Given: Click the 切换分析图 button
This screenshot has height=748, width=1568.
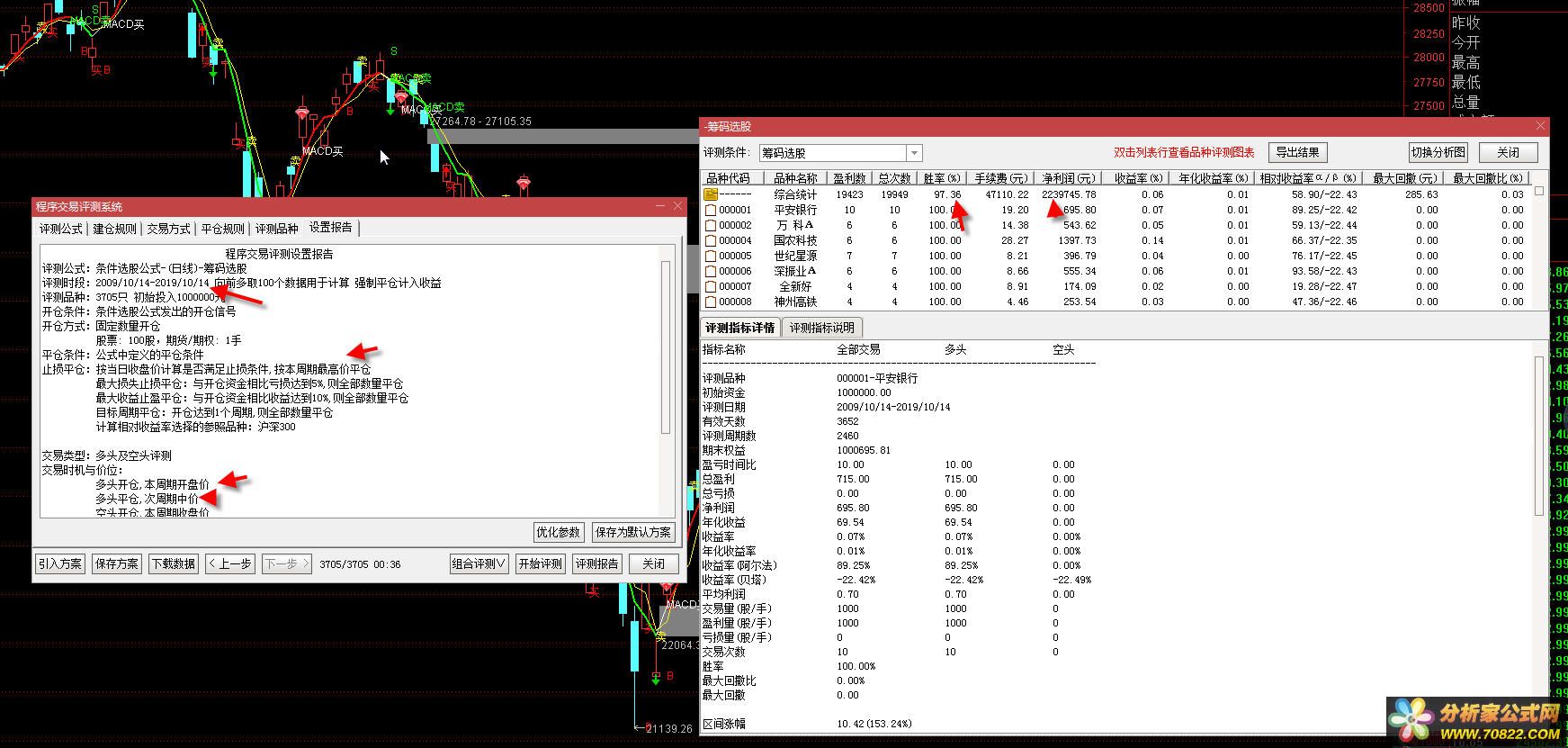Looking at the screenshot, I should [x=1438, y=152].
